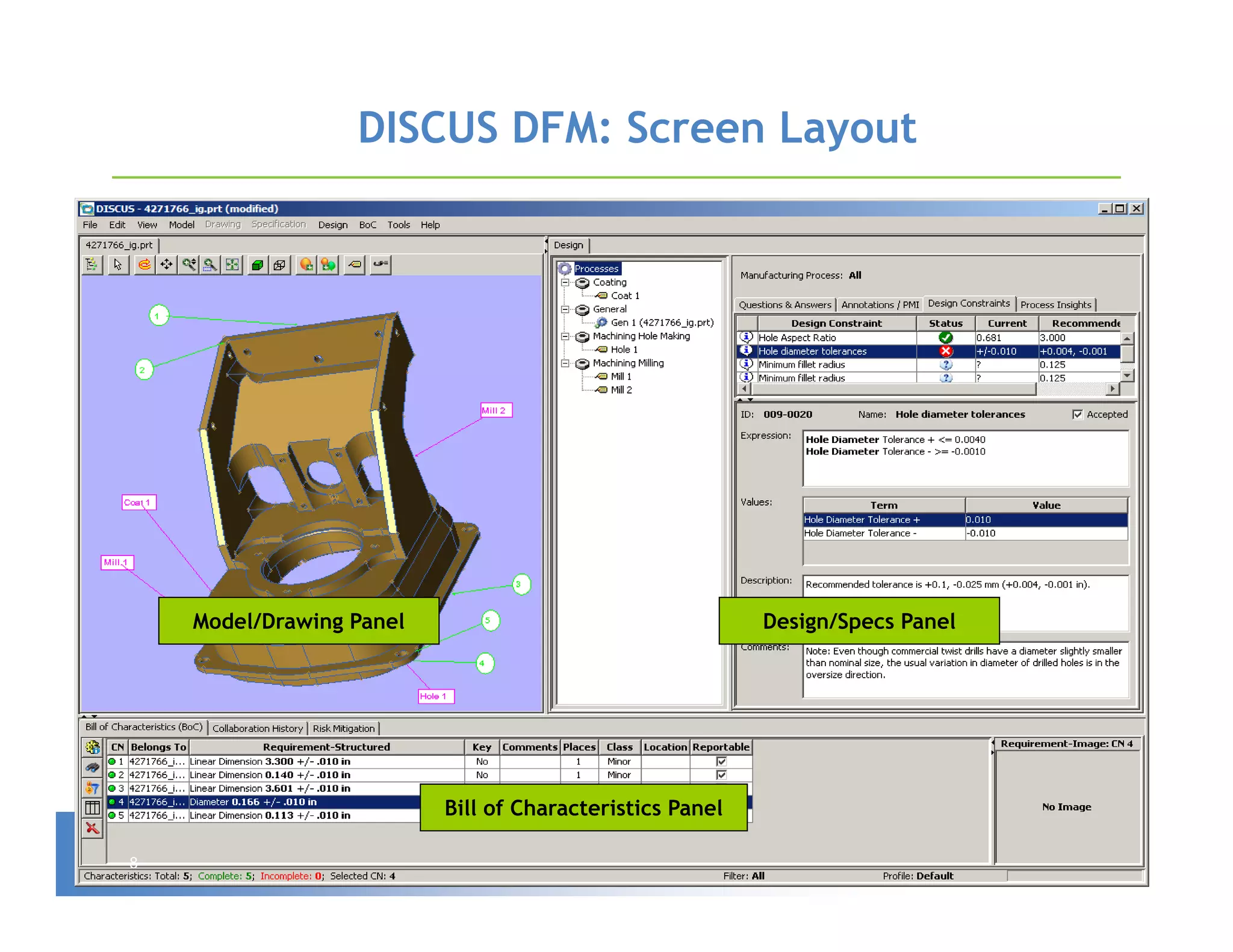Click the add multiple balloons icon
The image size is (1233, 952).
[329, 265]
